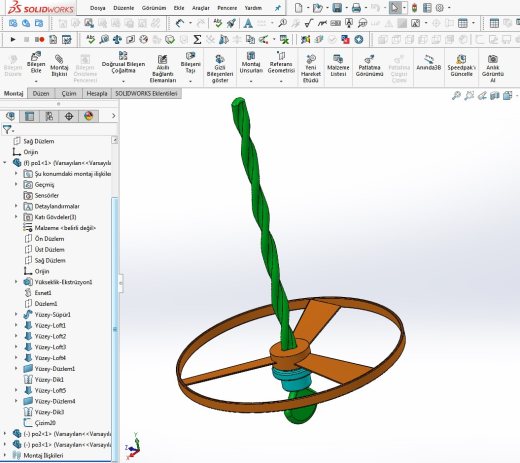Open the filter dropdown in feature tree

pos(8,129)
